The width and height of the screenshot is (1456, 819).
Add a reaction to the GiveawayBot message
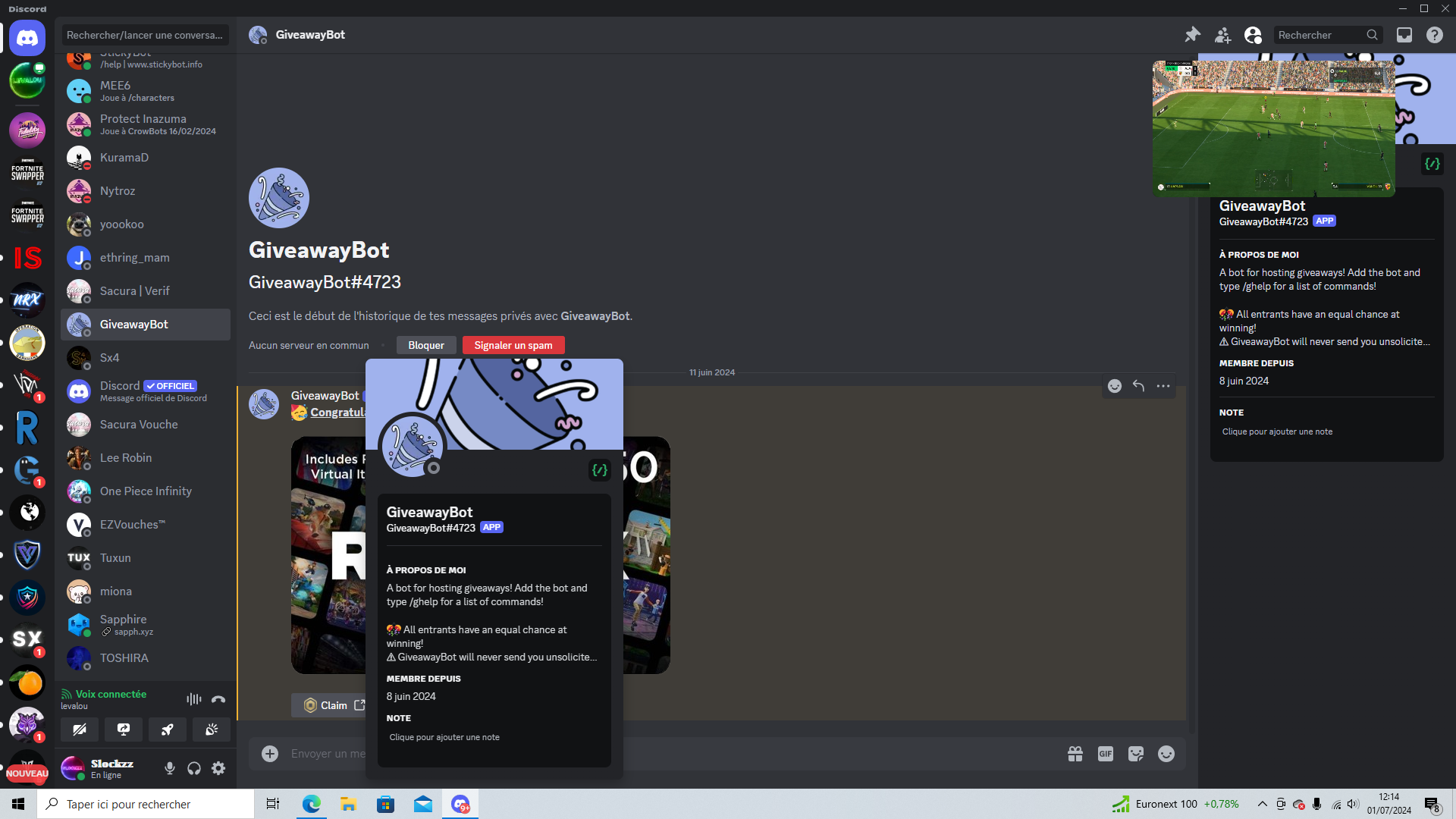pyautogui.click(x=1115, y=386)
